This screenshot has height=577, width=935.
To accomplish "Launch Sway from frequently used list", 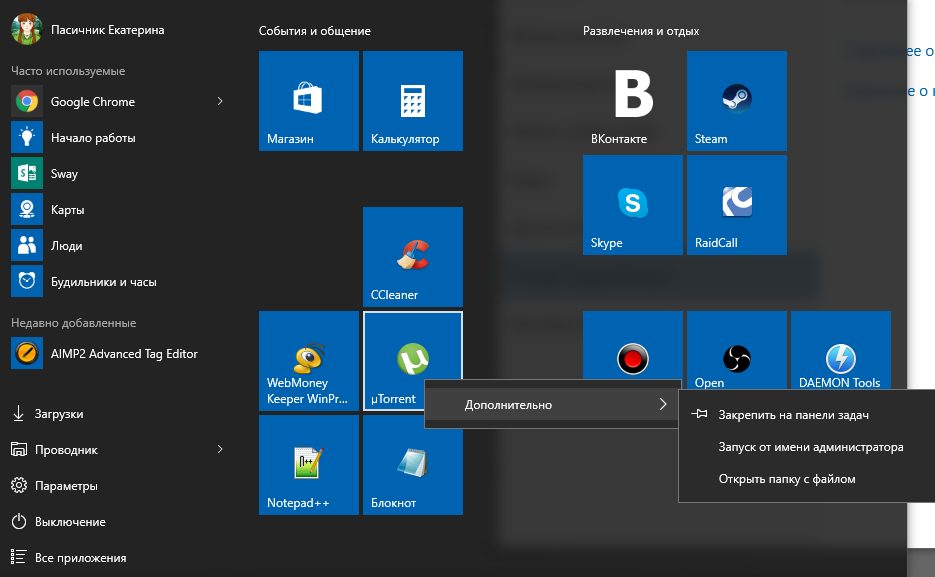I will click(27, 173).
